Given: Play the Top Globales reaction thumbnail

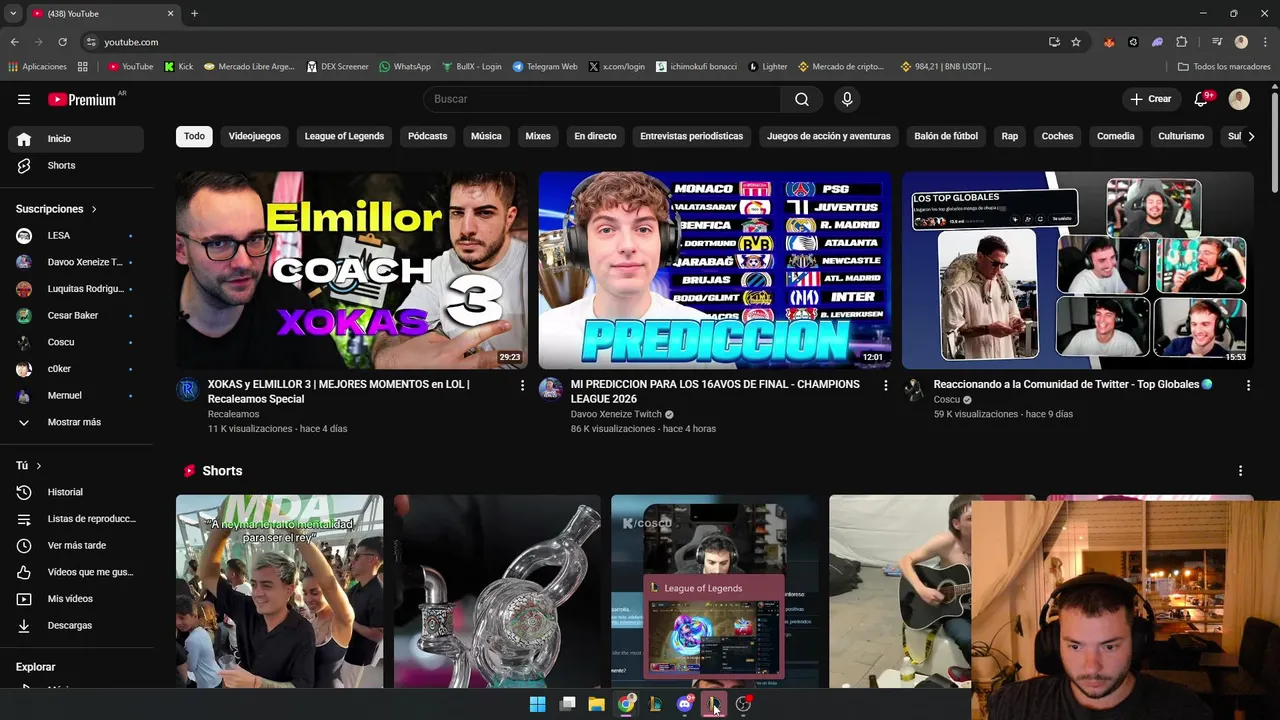Looking at the screenshot, I should (x=1077, y=270).
